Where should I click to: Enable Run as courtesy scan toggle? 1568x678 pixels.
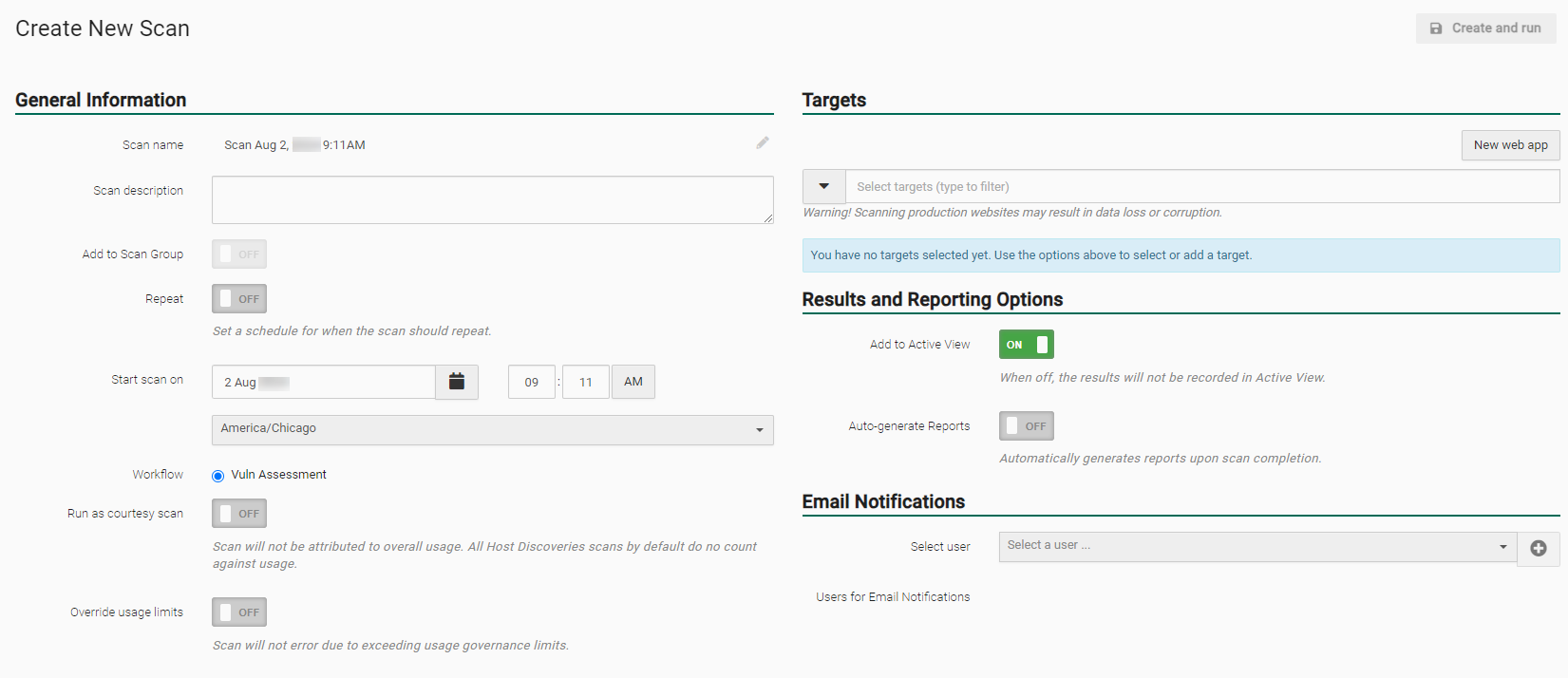(239, 514)
